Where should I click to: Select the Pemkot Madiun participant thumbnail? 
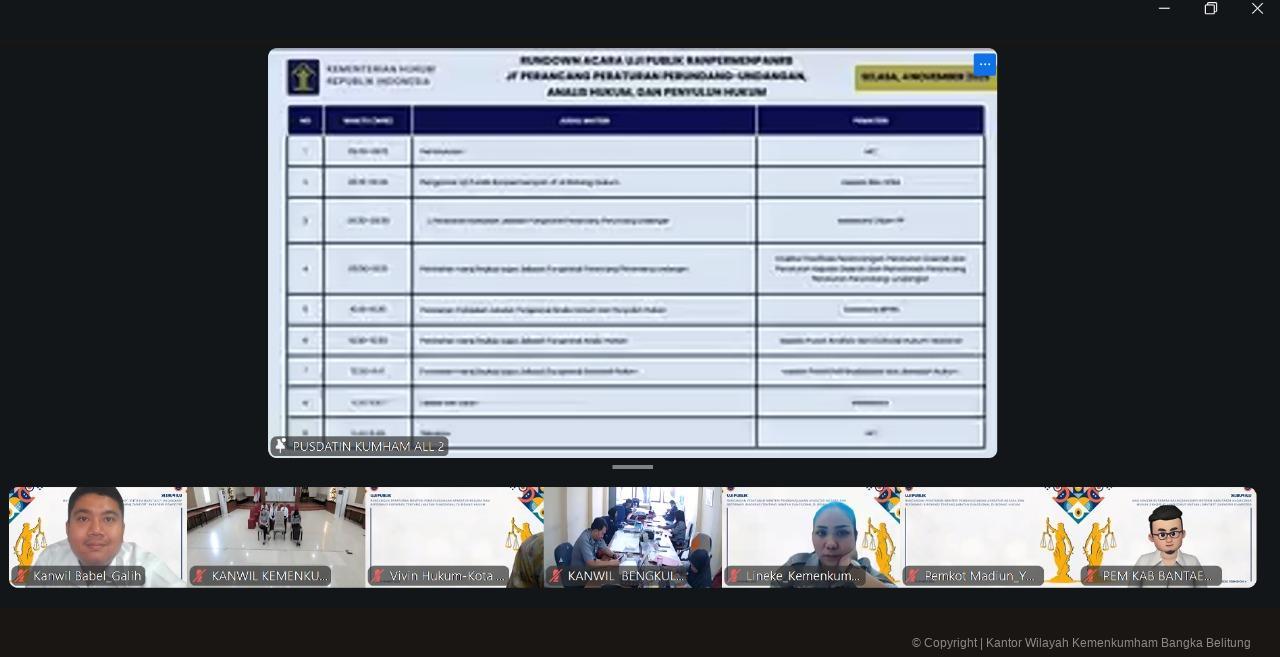coord(989,530)
